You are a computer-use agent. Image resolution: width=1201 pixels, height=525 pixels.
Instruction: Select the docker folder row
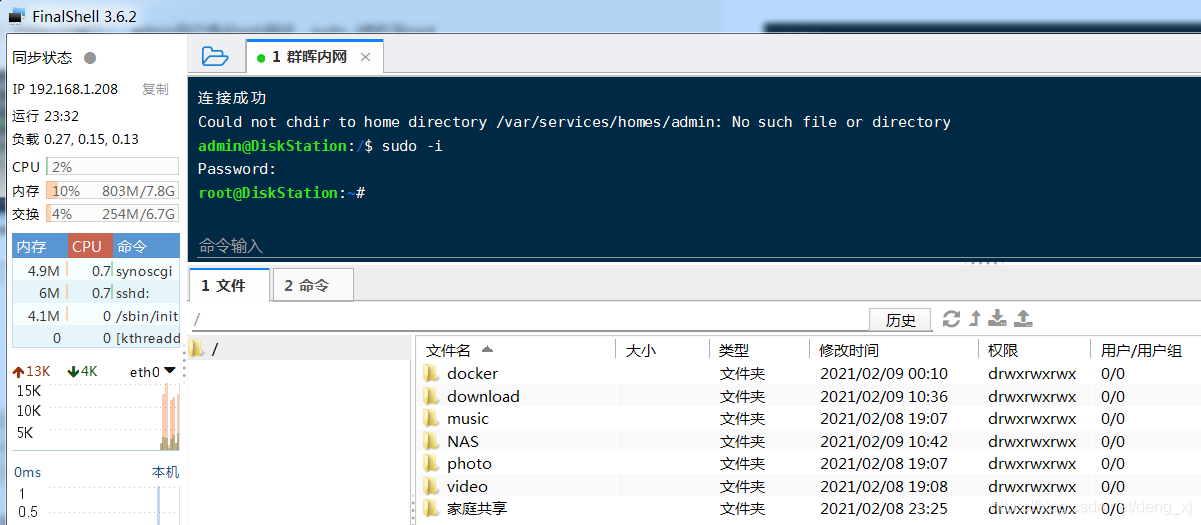[x=808, y=374]
